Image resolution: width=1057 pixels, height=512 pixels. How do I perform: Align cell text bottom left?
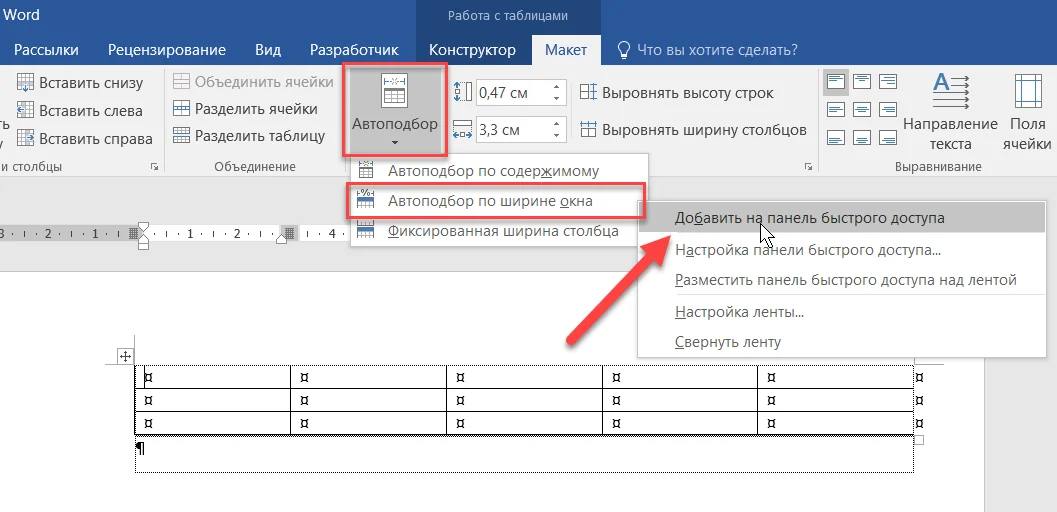(836, 137)
